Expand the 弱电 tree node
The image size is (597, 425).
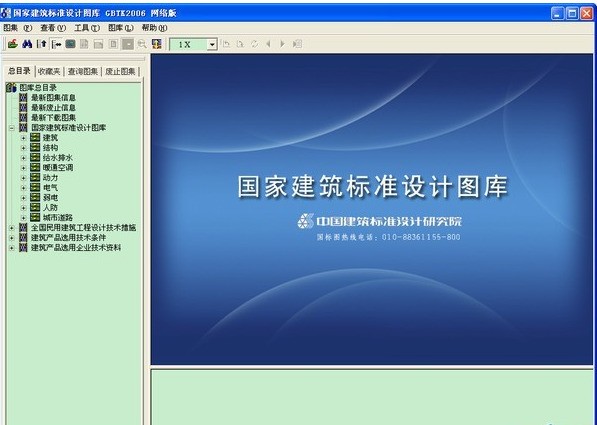point(23,198)
